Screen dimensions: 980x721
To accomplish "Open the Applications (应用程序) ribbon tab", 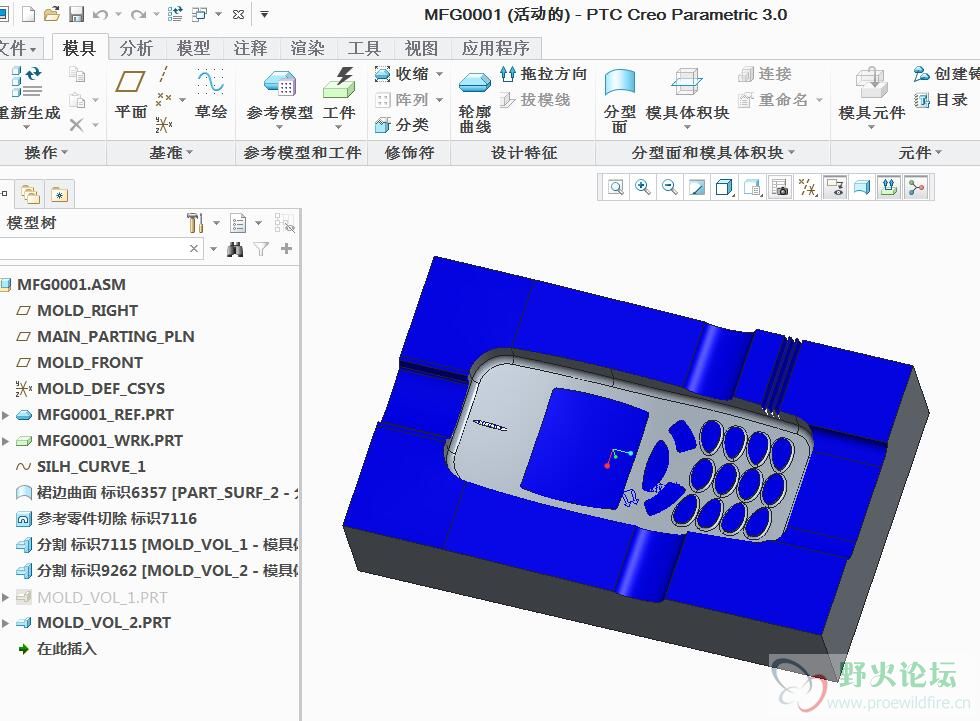I will point(496,48).
